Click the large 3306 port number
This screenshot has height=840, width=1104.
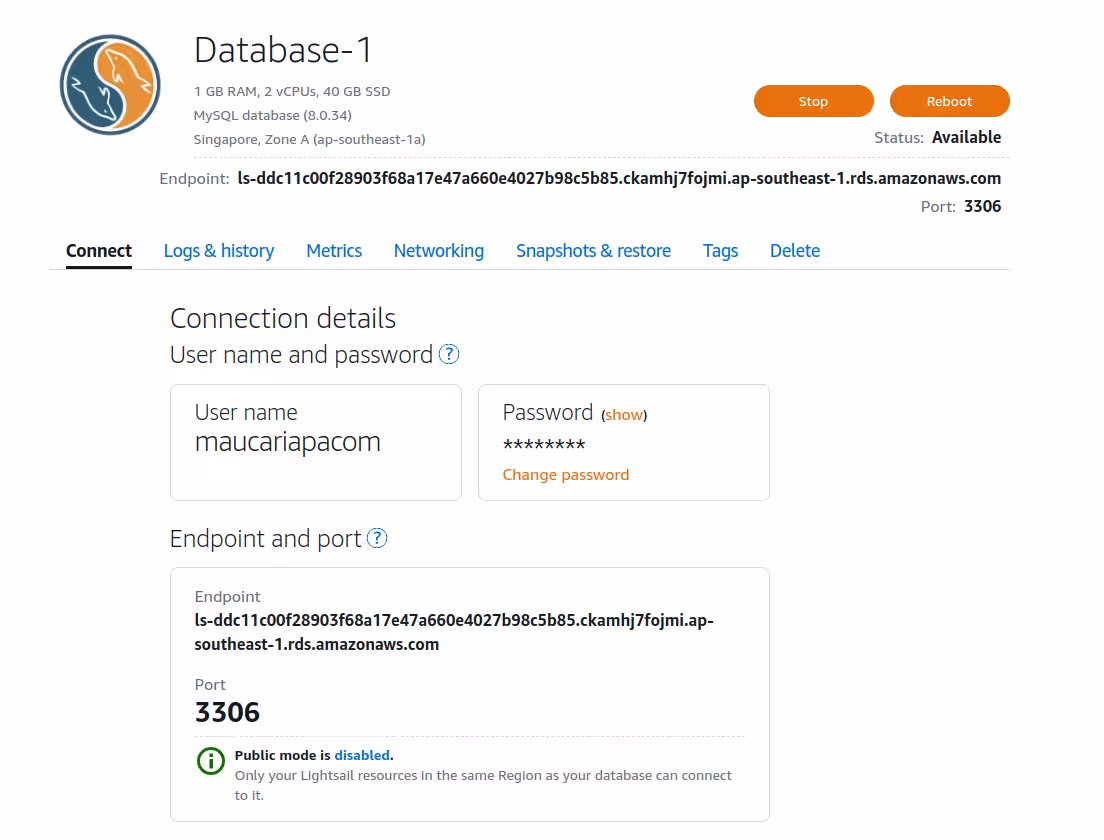pyautogui.click(x=228, y=712)
